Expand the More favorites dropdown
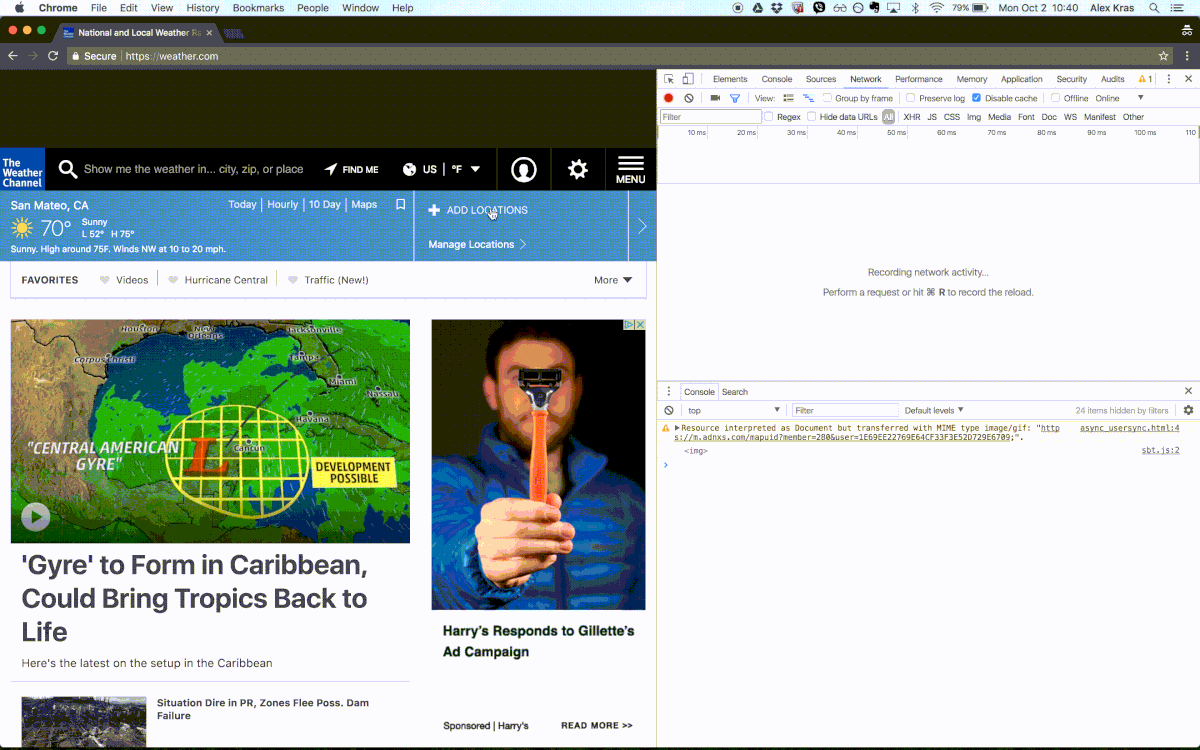This screenshot has width=1200, height=750. 613,280
